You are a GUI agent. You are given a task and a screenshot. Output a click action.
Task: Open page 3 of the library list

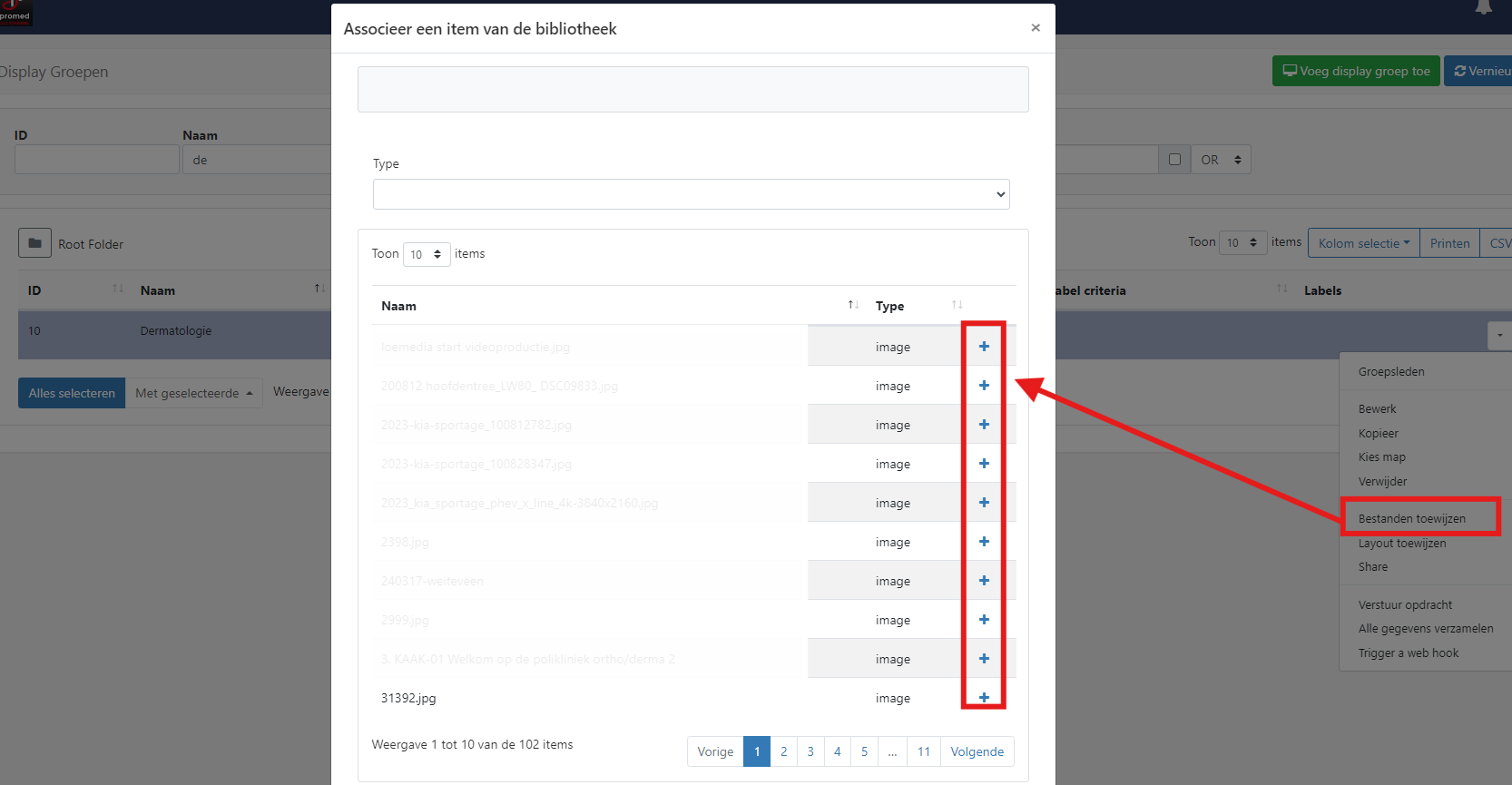[810, 751]
